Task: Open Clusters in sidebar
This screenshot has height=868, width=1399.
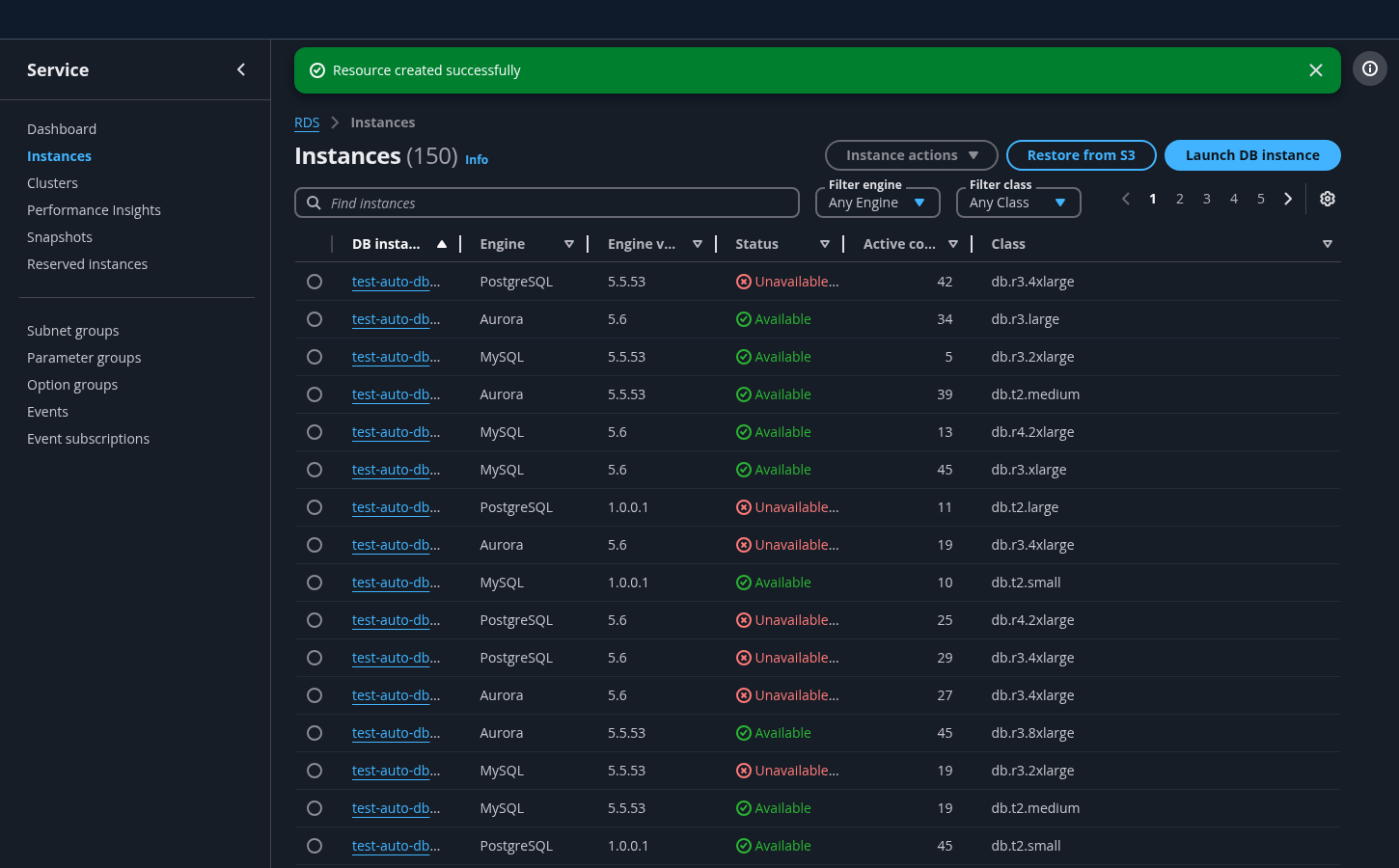Action: click(x=52, y=183)
